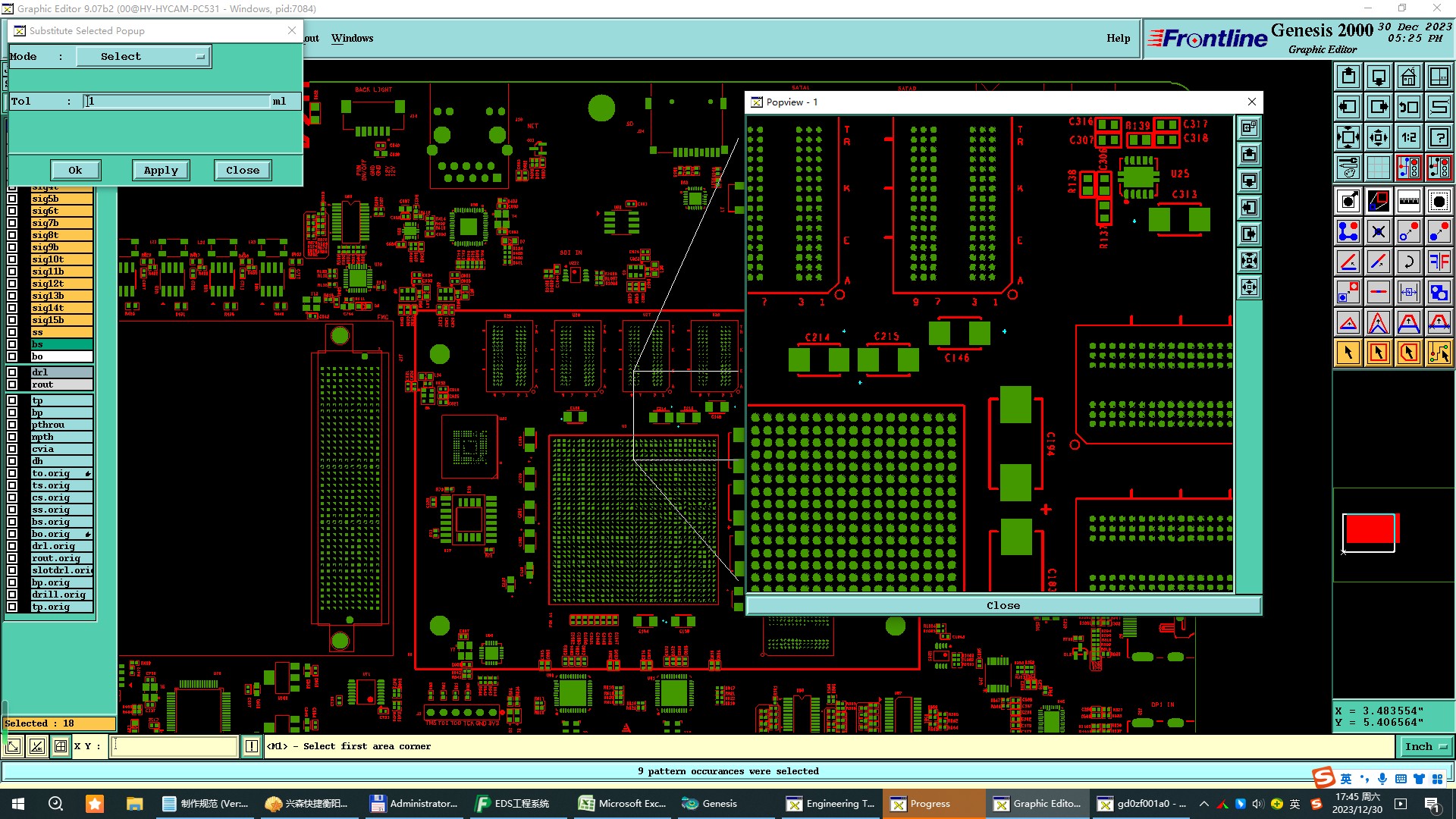Open the Inch units dropdown
This screenshot has width=1456, height=819.
tap(1426, 747)
